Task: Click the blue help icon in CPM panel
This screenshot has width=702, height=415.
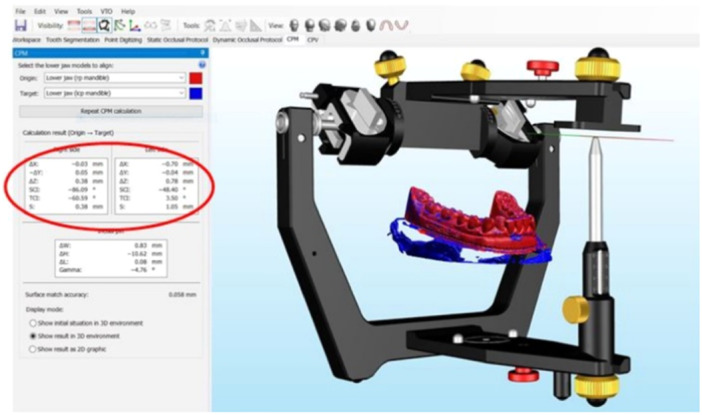Action: (202, 65)
